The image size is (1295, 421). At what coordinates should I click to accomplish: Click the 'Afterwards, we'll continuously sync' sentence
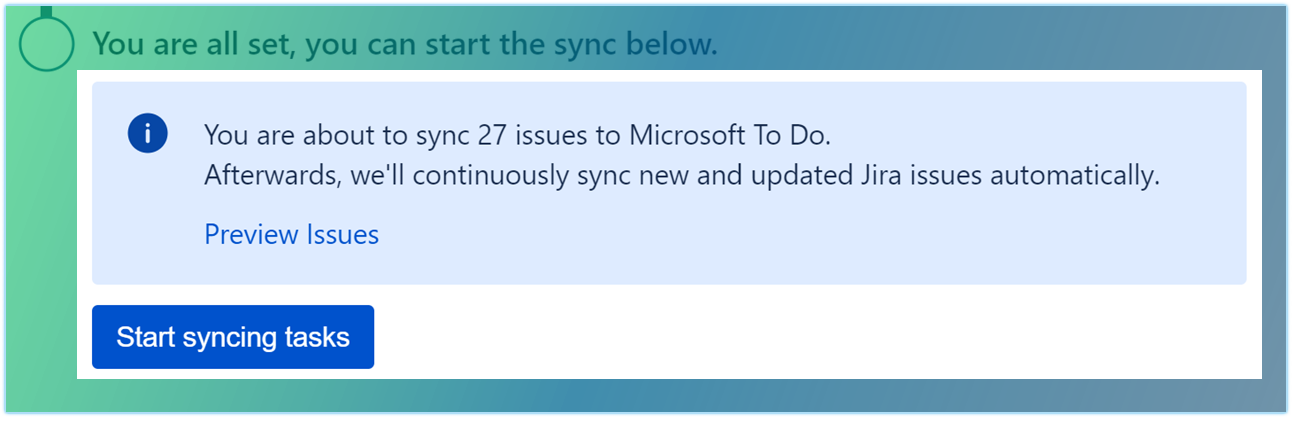point(681,176)
